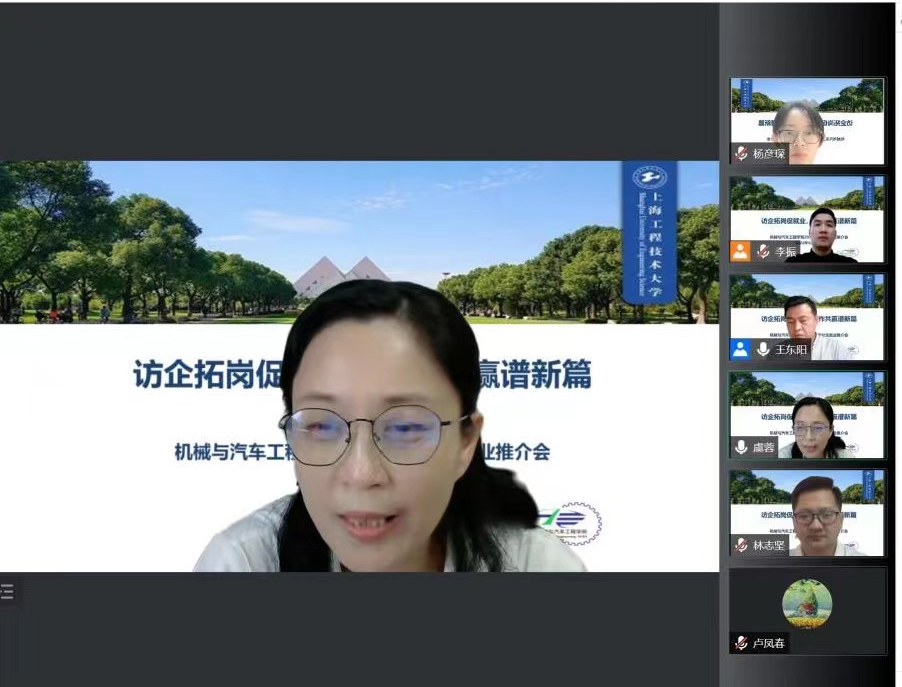Click muted microphone icon beside 杨彦琛
The height and width of the screenshot is (687, 902).
click(x=742, y=154)
